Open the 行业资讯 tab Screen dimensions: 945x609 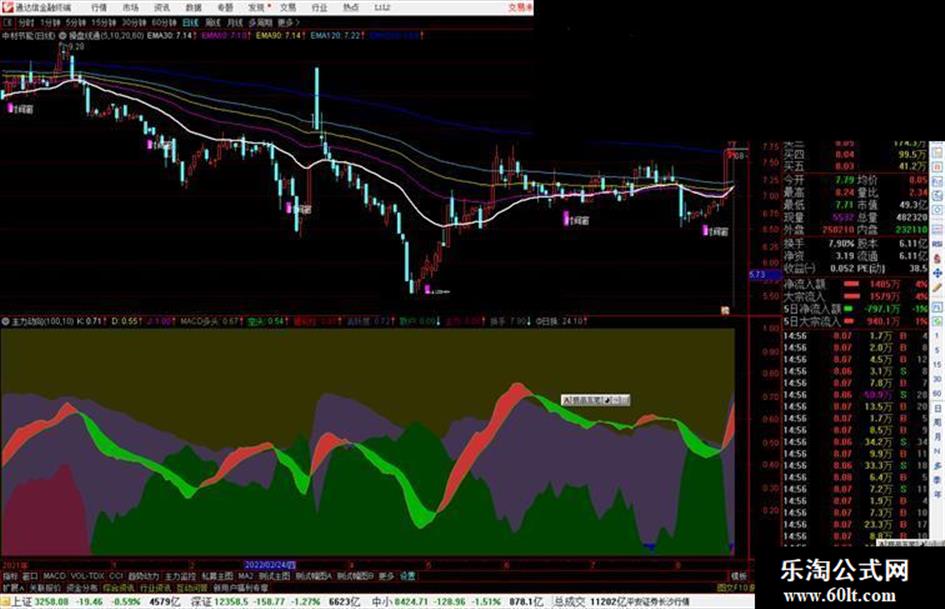click(x=155, y=587)
